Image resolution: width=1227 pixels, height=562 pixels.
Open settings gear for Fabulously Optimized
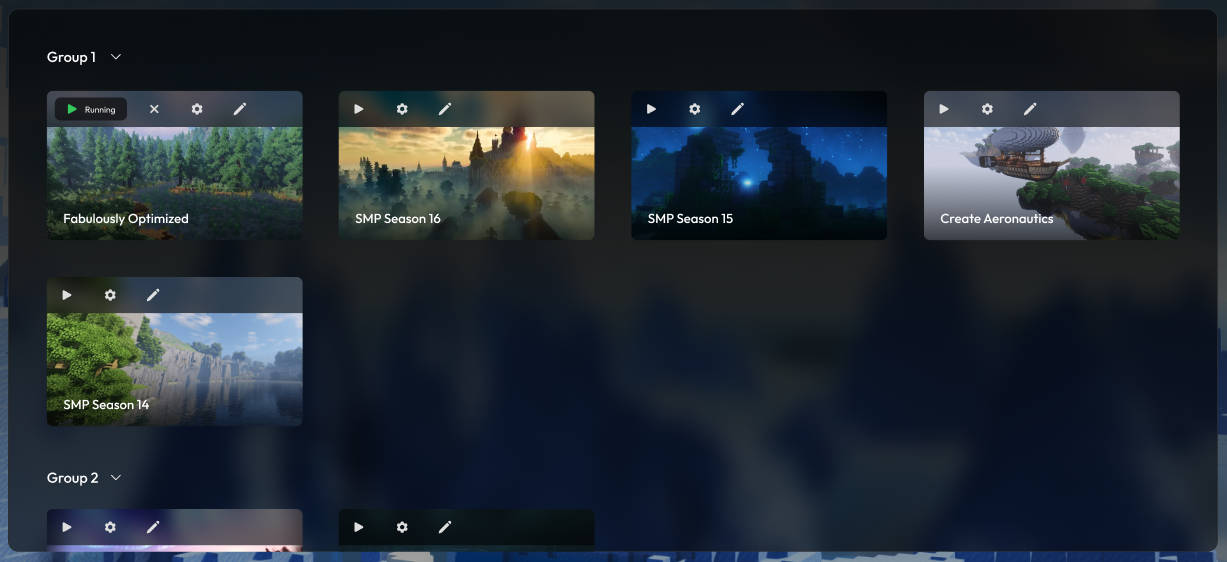(x=197, y=109)
